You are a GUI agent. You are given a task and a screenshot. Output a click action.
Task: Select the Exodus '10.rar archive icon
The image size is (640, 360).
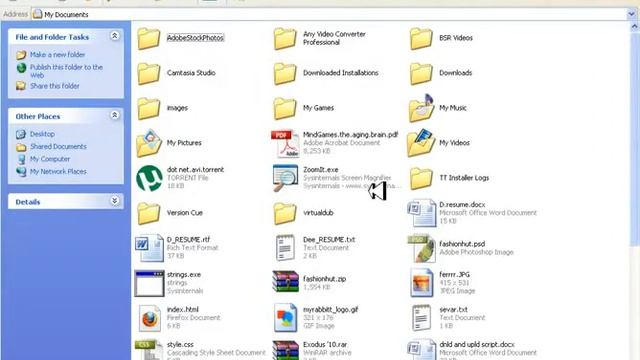pos(285,351)
